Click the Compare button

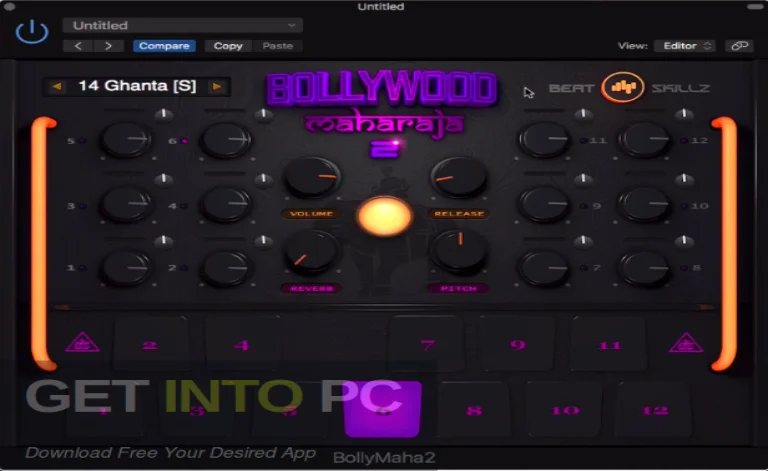click(164, 46)
